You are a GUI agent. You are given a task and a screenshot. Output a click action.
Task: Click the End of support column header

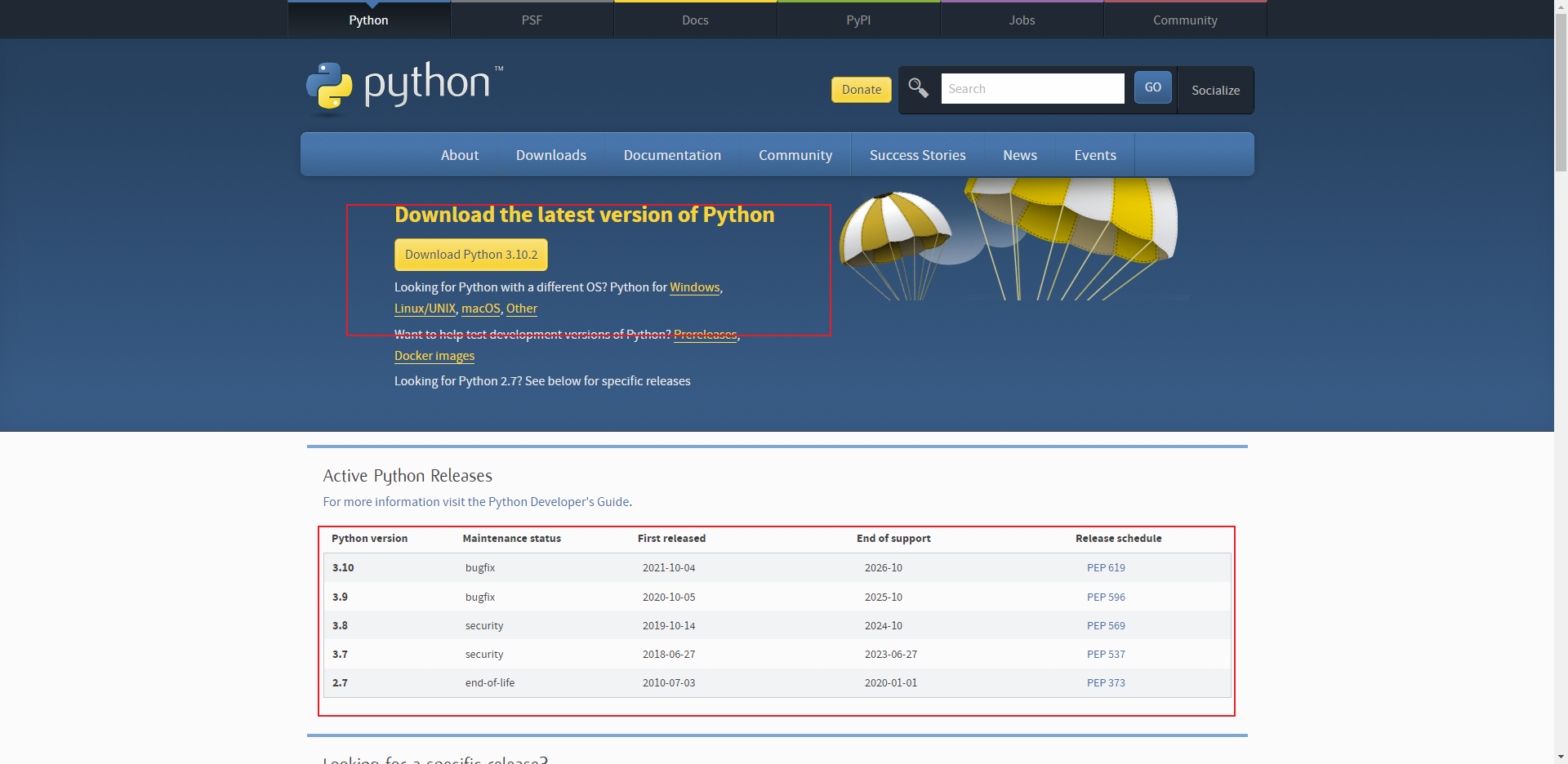tap(893, 539)
